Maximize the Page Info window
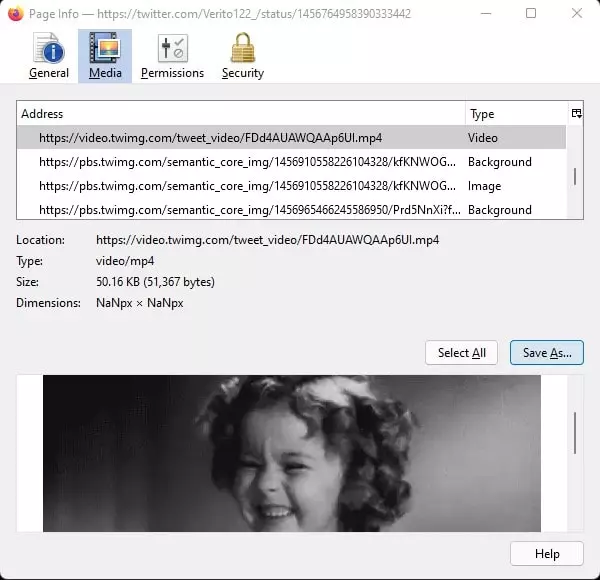 click(x=531, y=13)
